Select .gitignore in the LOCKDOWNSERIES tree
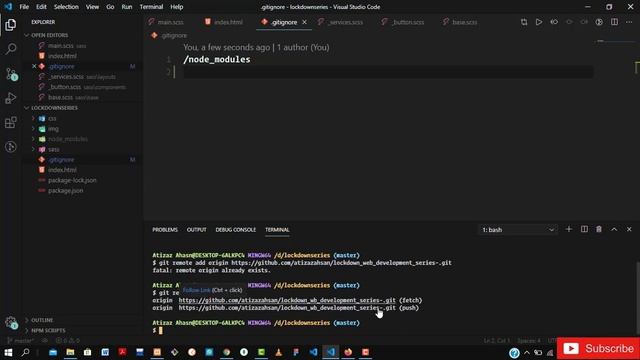This screenshot has width=640, height=360. pyautogui.click(x=61, y=160)
